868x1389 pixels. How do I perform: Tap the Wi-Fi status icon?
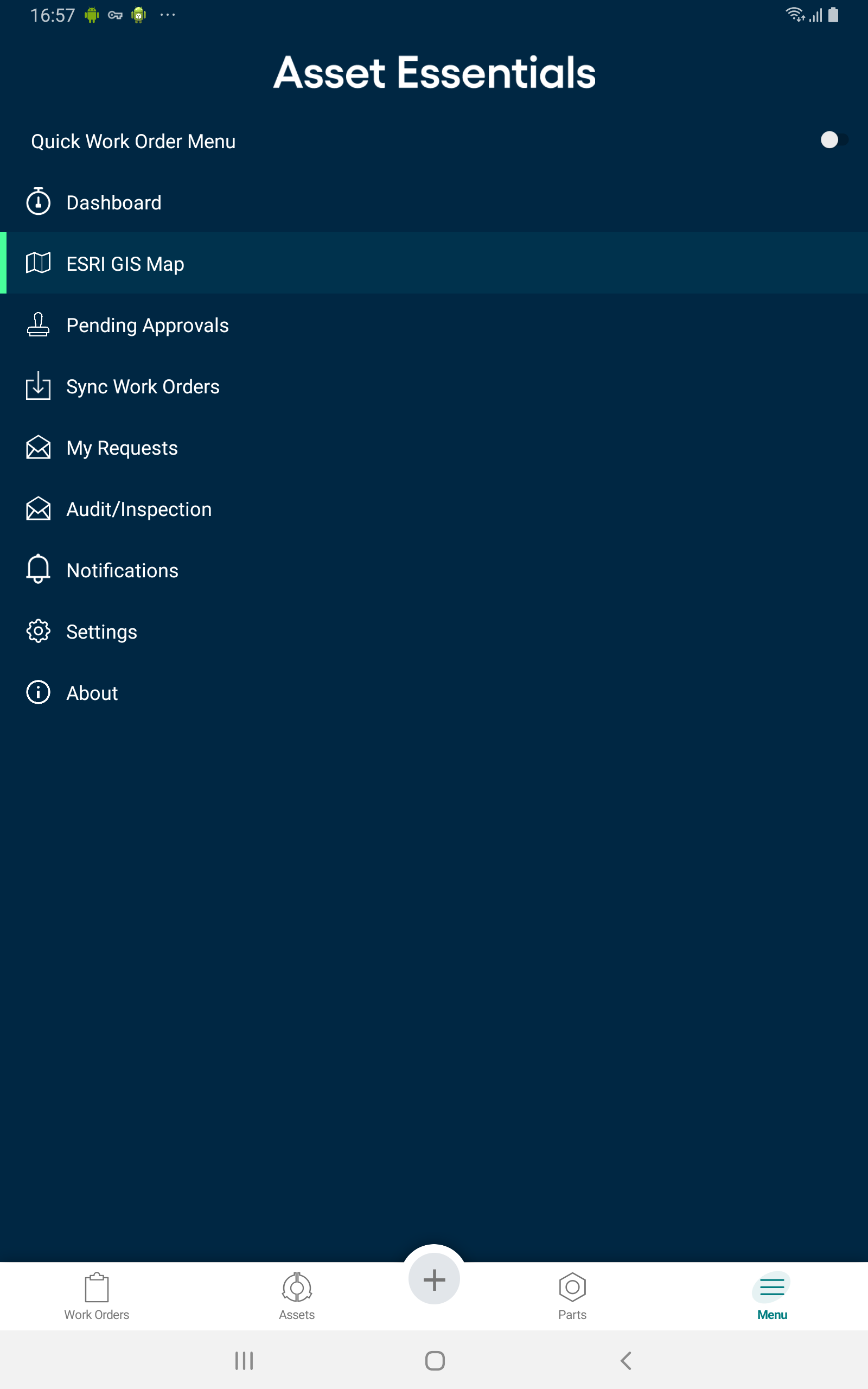coord(795,14)
